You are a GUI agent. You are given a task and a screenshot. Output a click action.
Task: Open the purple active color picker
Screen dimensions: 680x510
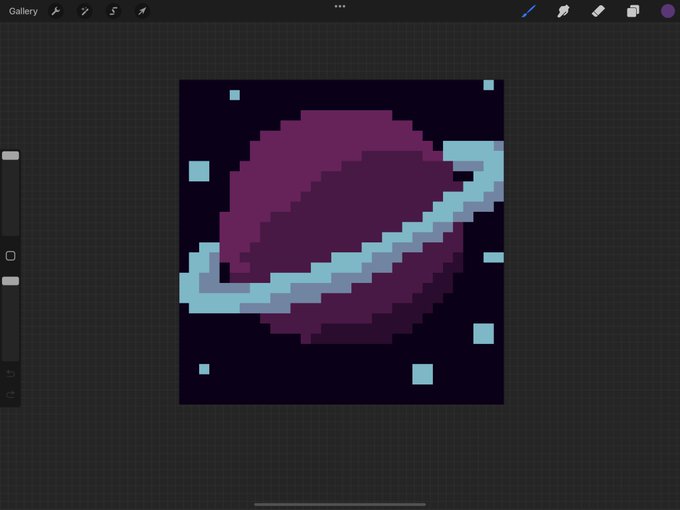tap(667, 11)
